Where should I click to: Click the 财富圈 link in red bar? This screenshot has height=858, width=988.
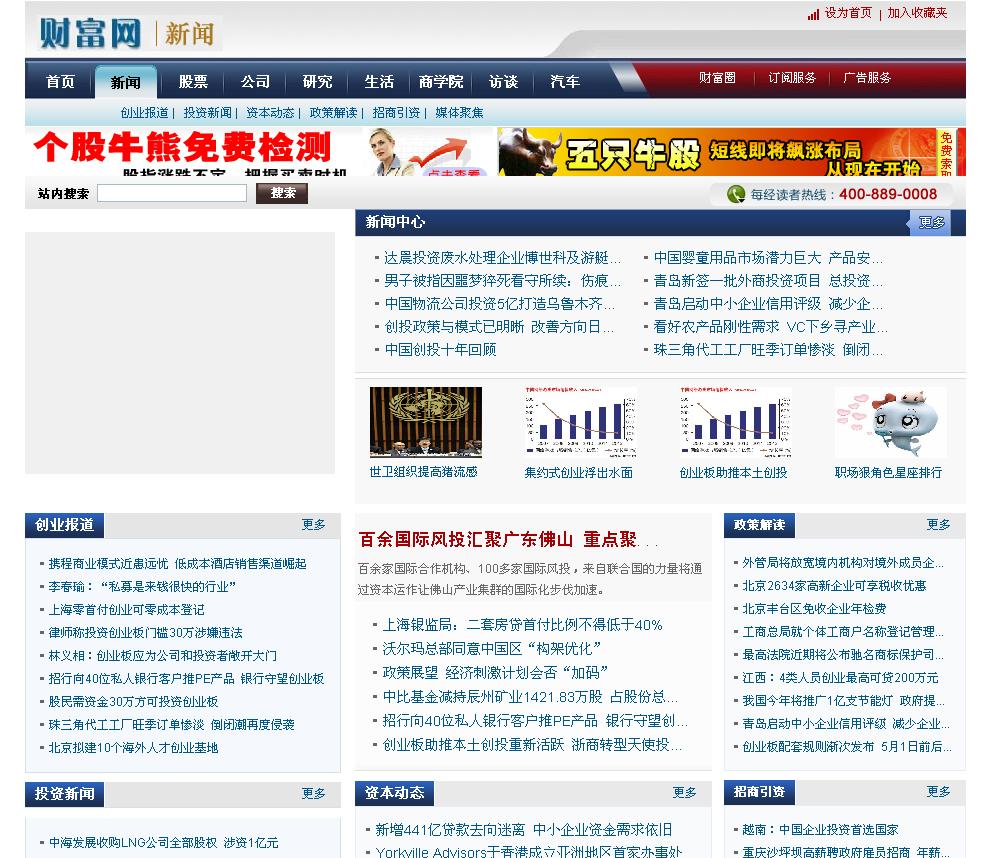pos(717,77)
